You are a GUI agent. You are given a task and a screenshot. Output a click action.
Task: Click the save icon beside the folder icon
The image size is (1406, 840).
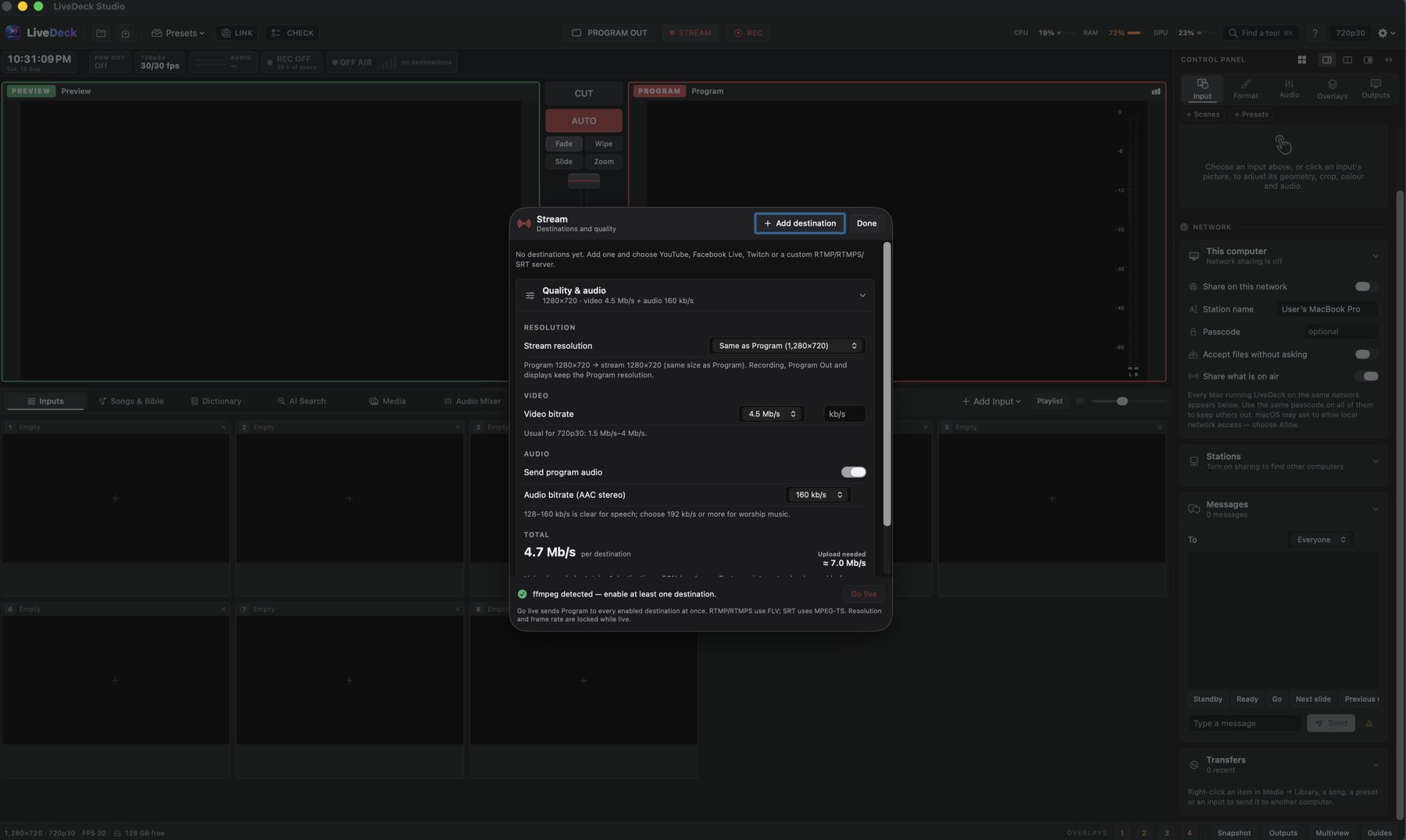[x=125, y=33]
